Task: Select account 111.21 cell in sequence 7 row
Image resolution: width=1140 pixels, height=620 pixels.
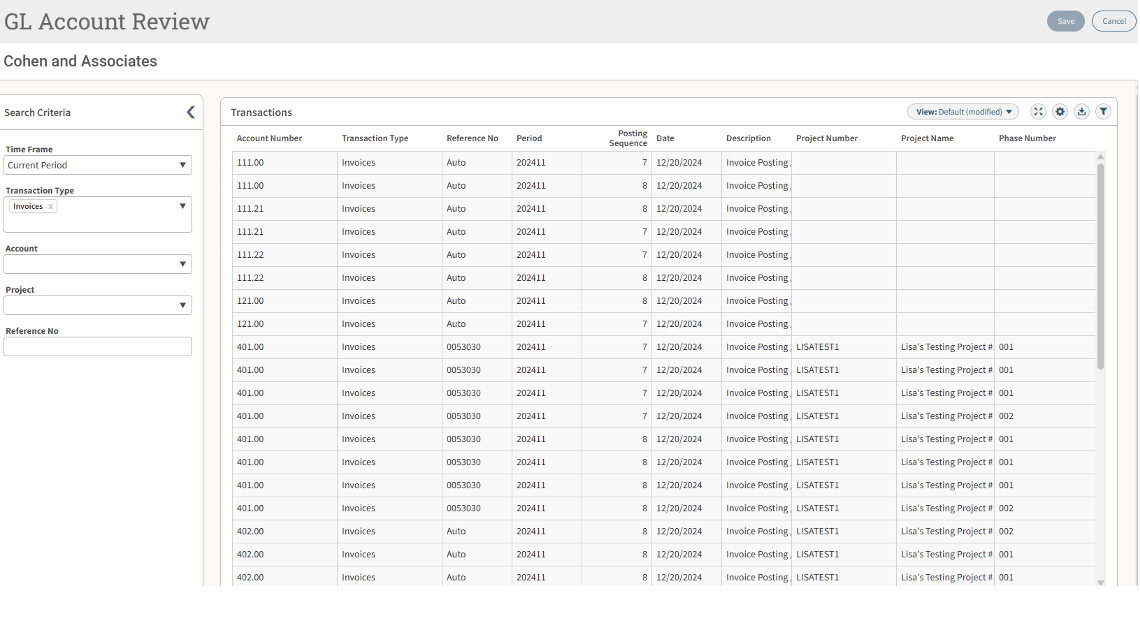Action: [x=285, y=232]
